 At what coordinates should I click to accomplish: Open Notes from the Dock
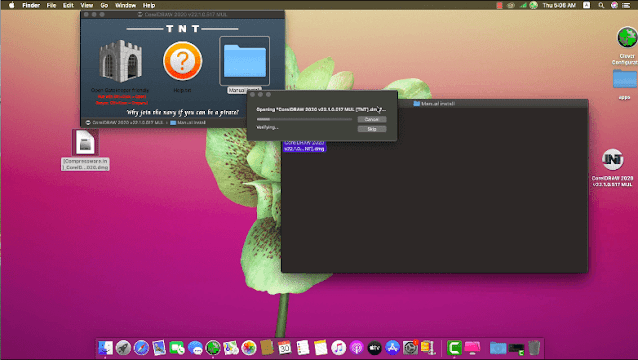320,348
